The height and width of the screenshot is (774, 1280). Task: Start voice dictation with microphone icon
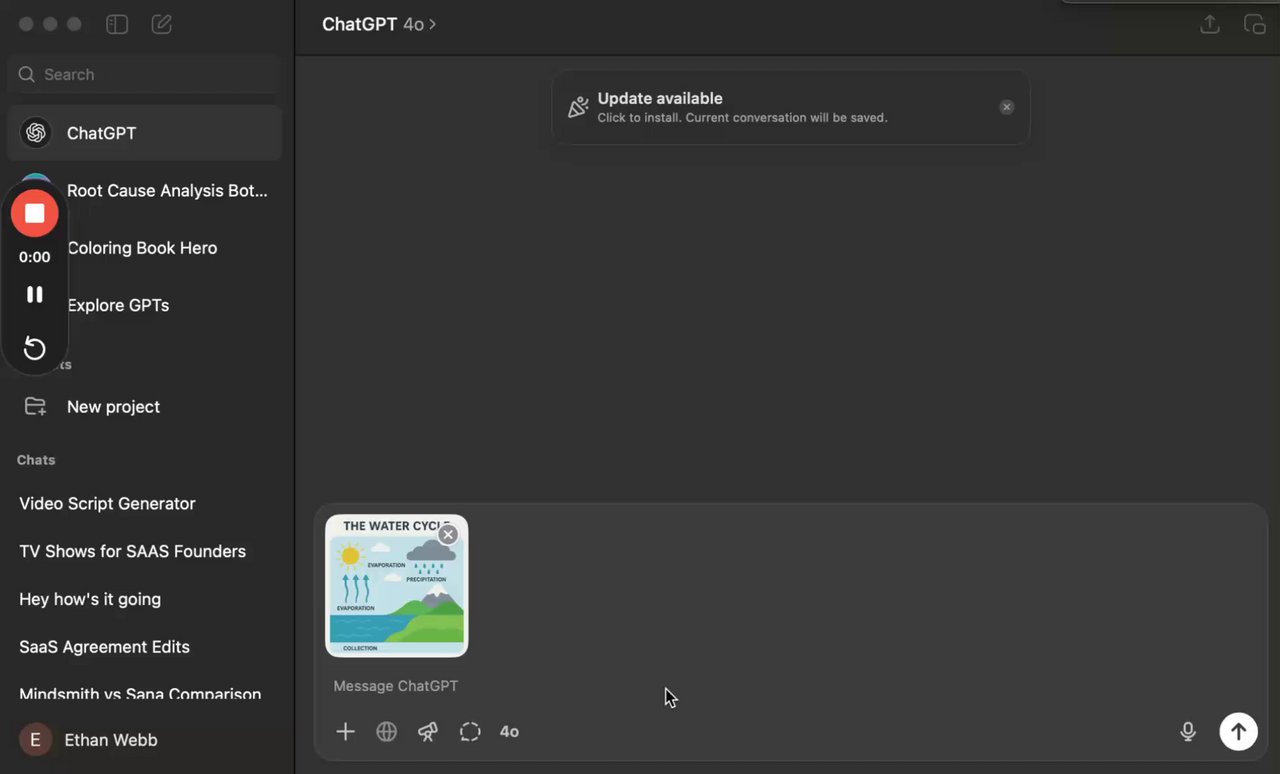[1188, 732]
